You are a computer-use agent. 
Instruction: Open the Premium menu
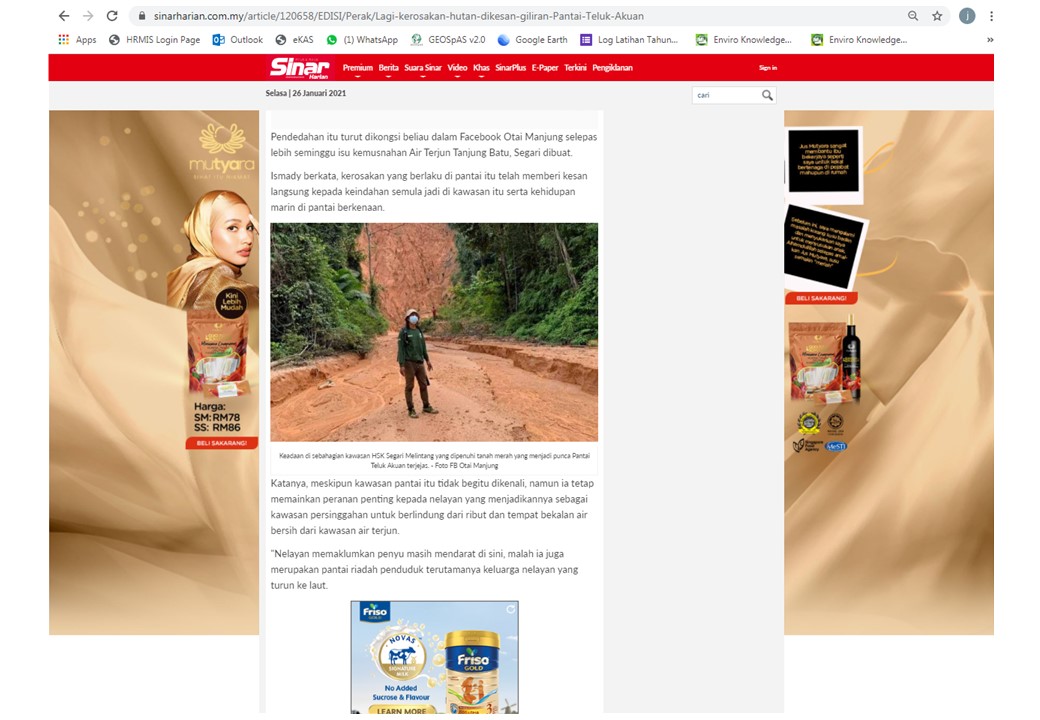358,68
